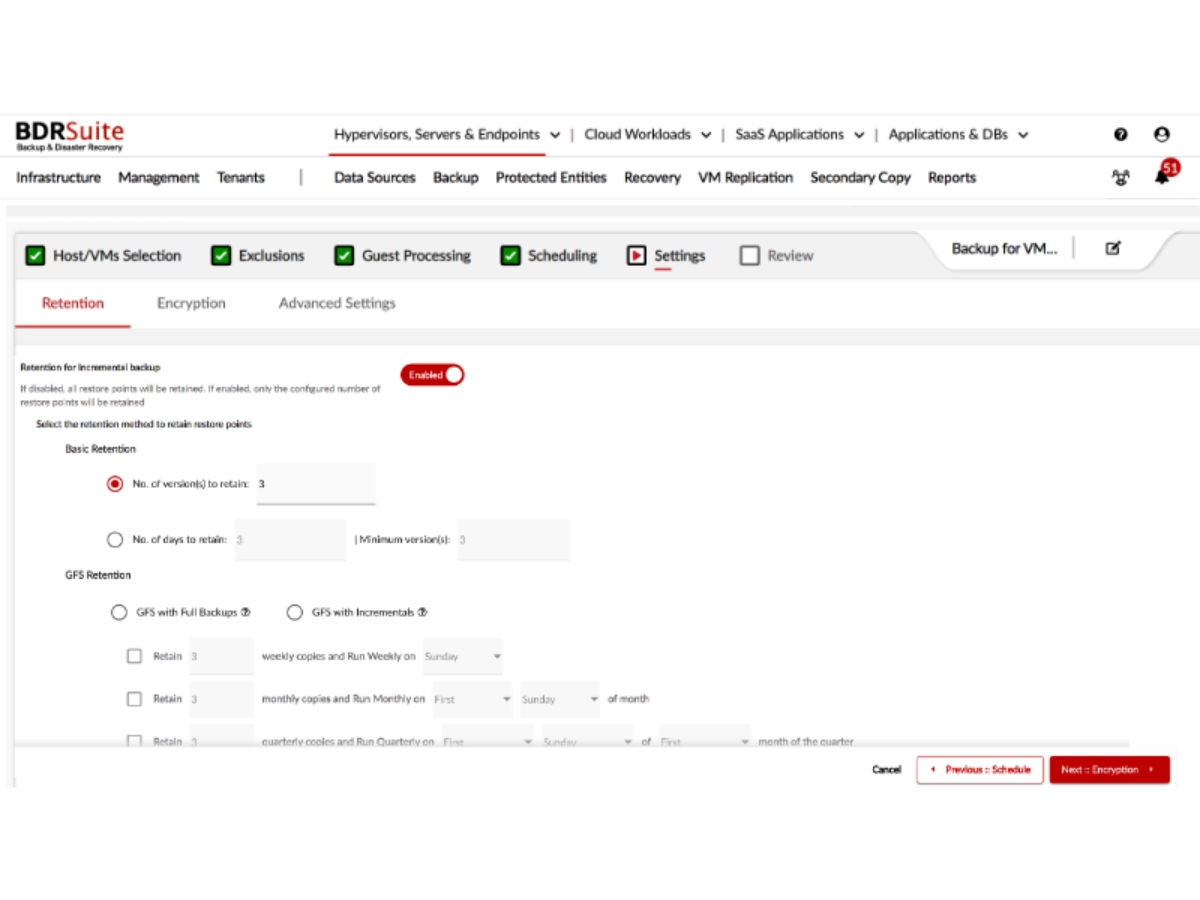Click the tenant users icon beside the bell

[1121, 177]
